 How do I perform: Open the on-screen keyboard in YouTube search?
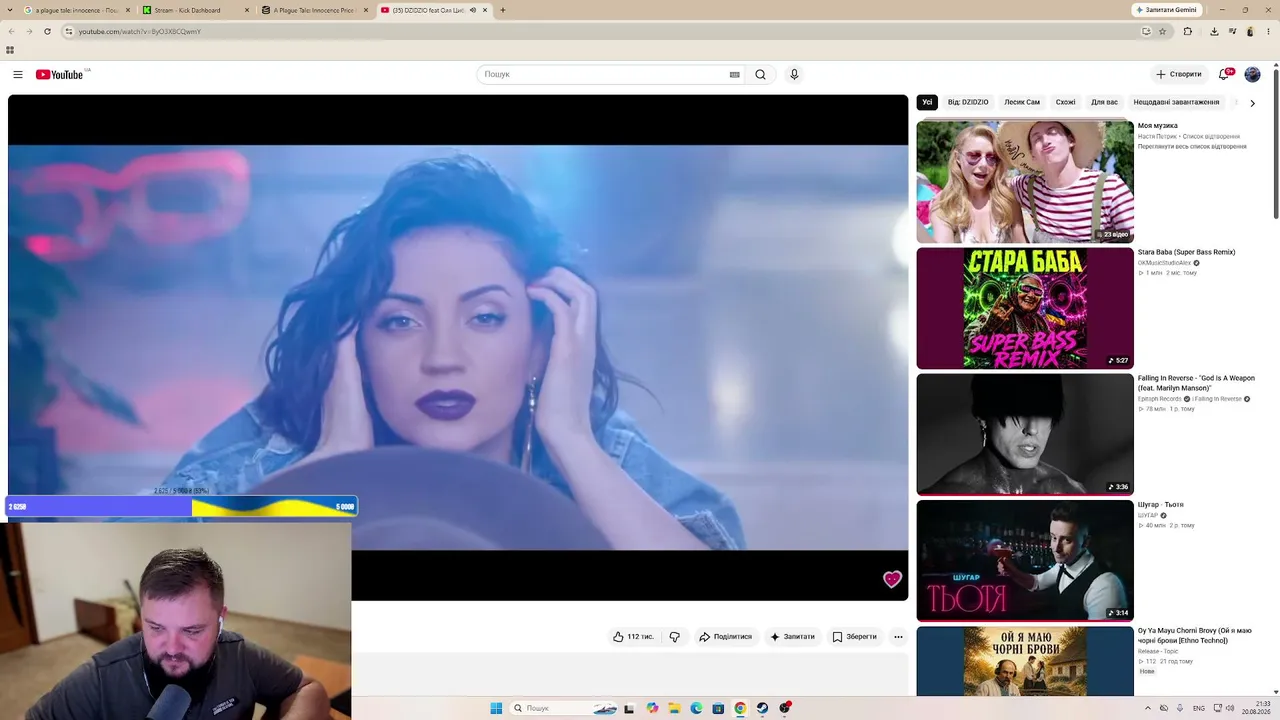735,75
